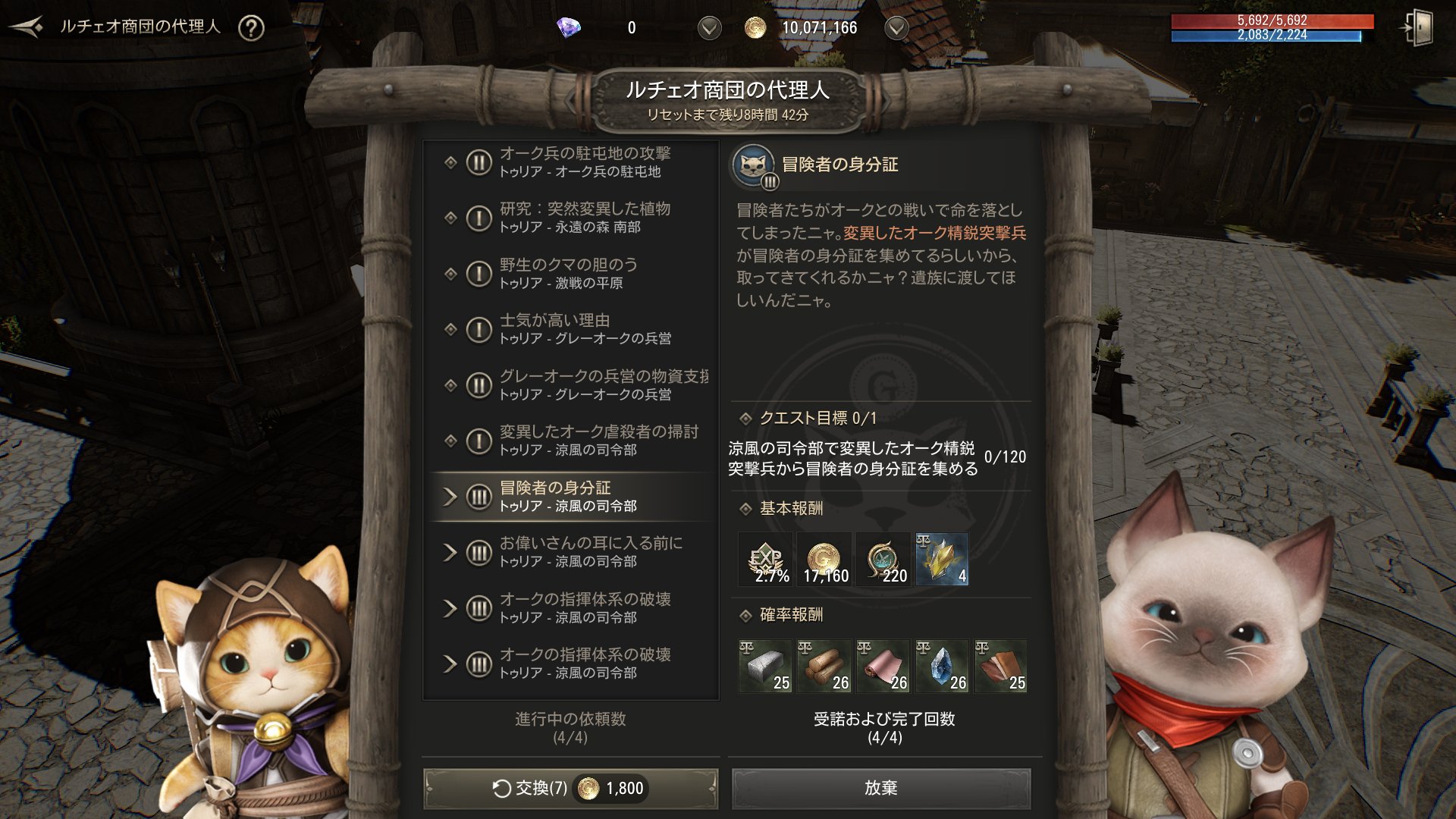Screen dimensions: 1456x819
Task: Select the EXP 2.7% reward icon
Action: point(766,560)
